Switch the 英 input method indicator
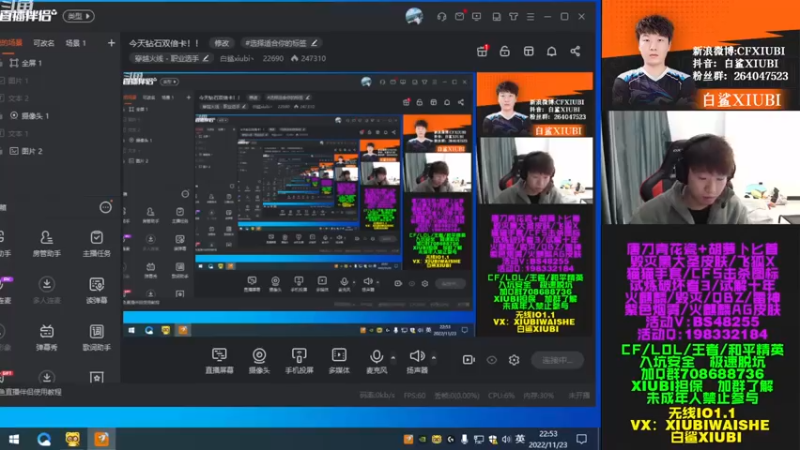Viewport: 800px width, 450px height. point(520,439)
